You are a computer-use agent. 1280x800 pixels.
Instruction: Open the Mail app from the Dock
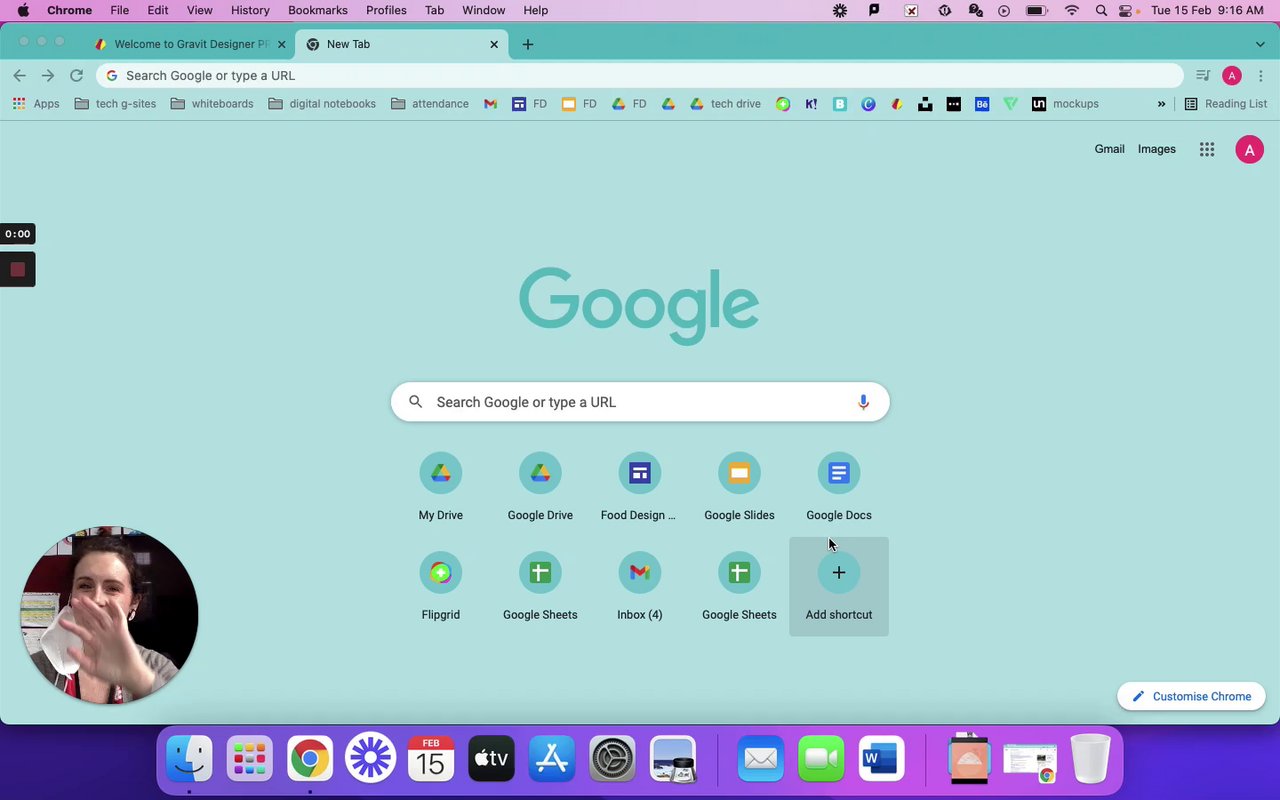(761, 759)
